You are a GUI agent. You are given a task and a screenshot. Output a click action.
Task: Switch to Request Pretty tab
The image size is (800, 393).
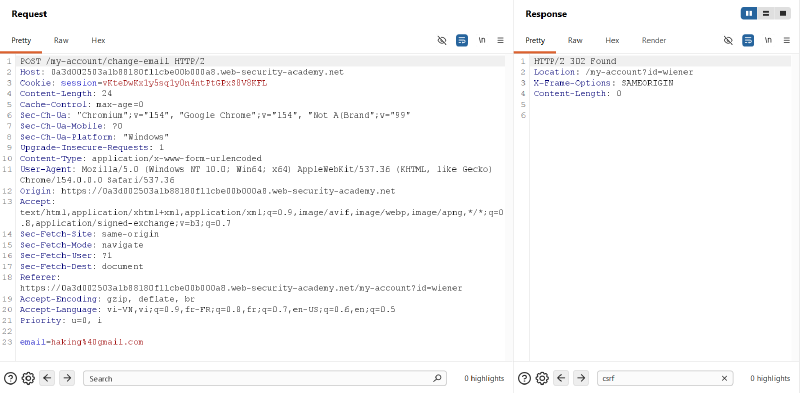pyautogui.click(x=21, y=40)
